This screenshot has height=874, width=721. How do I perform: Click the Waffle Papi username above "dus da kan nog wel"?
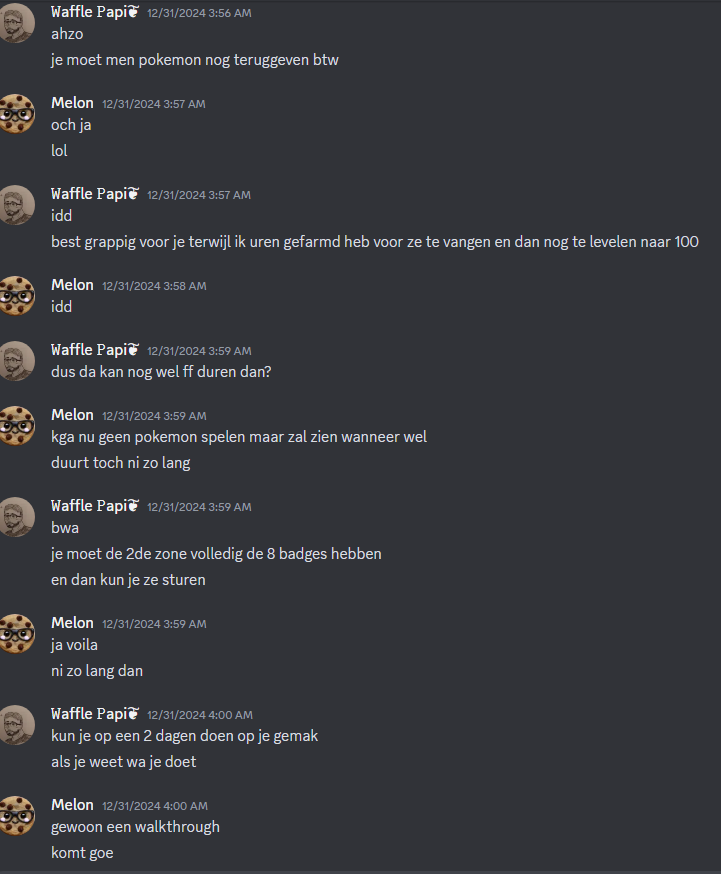pos(89,349)
